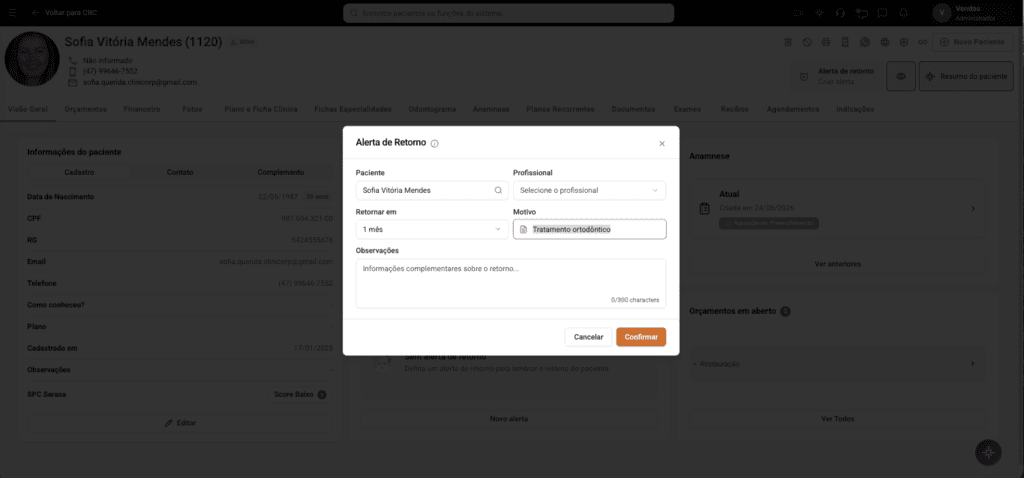Select Complemento sub-tab

tap(281, 172)
